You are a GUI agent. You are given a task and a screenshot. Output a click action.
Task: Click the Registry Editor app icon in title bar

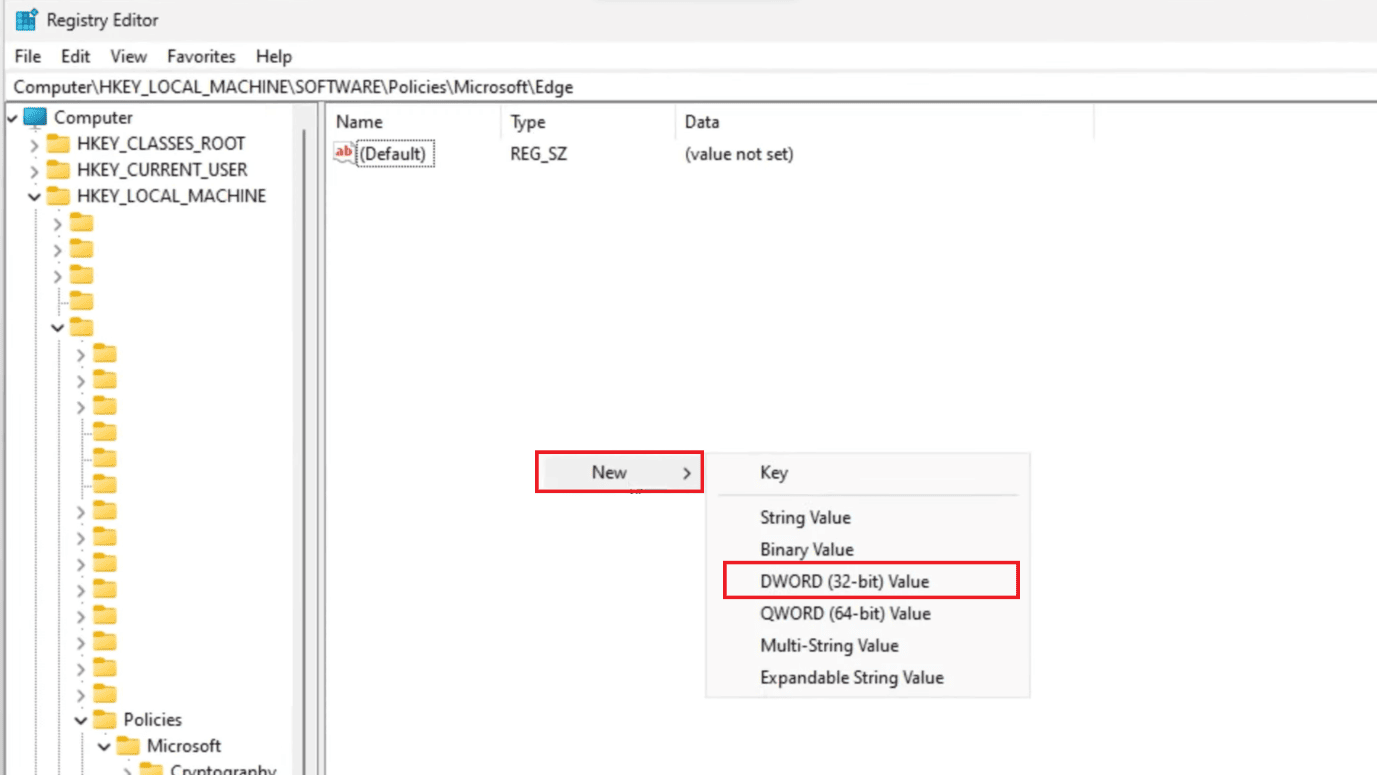coord(27,19)
